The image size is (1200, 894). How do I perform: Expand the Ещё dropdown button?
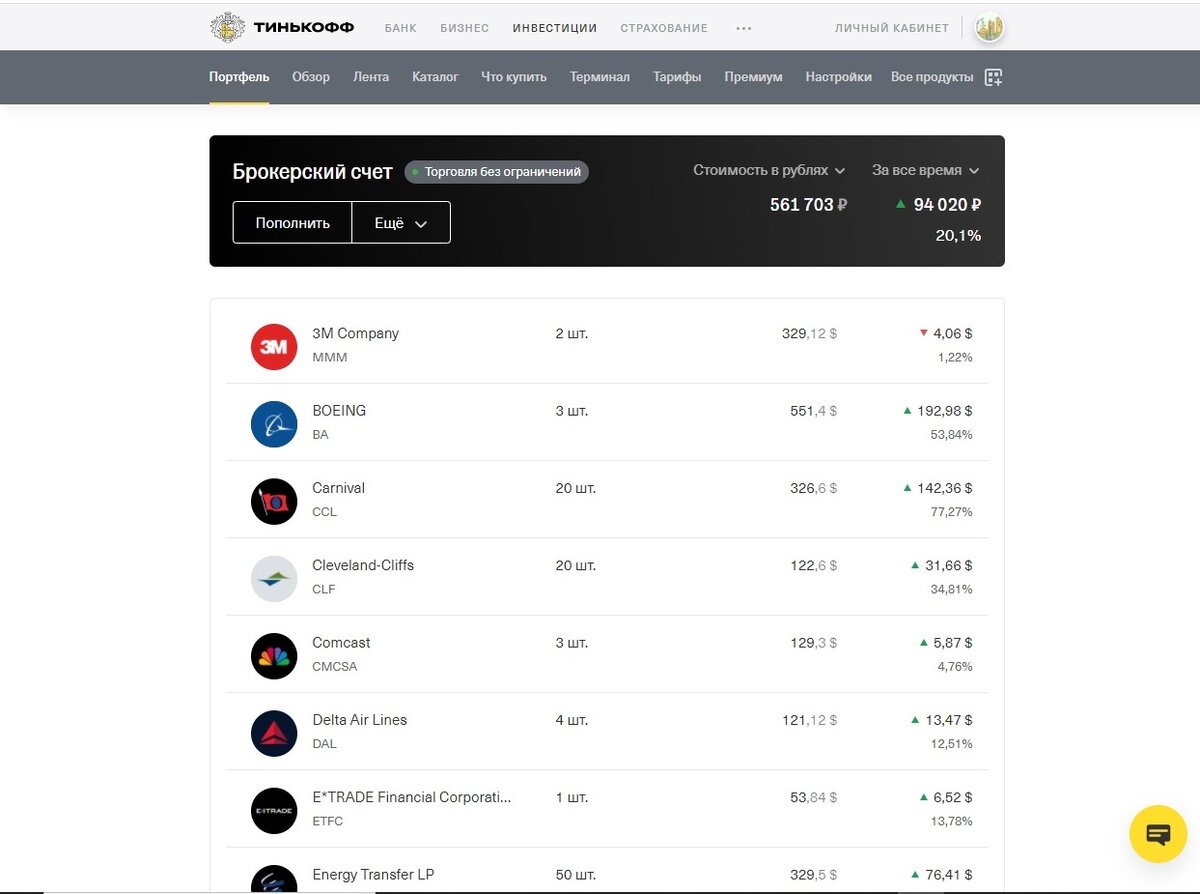401,223
